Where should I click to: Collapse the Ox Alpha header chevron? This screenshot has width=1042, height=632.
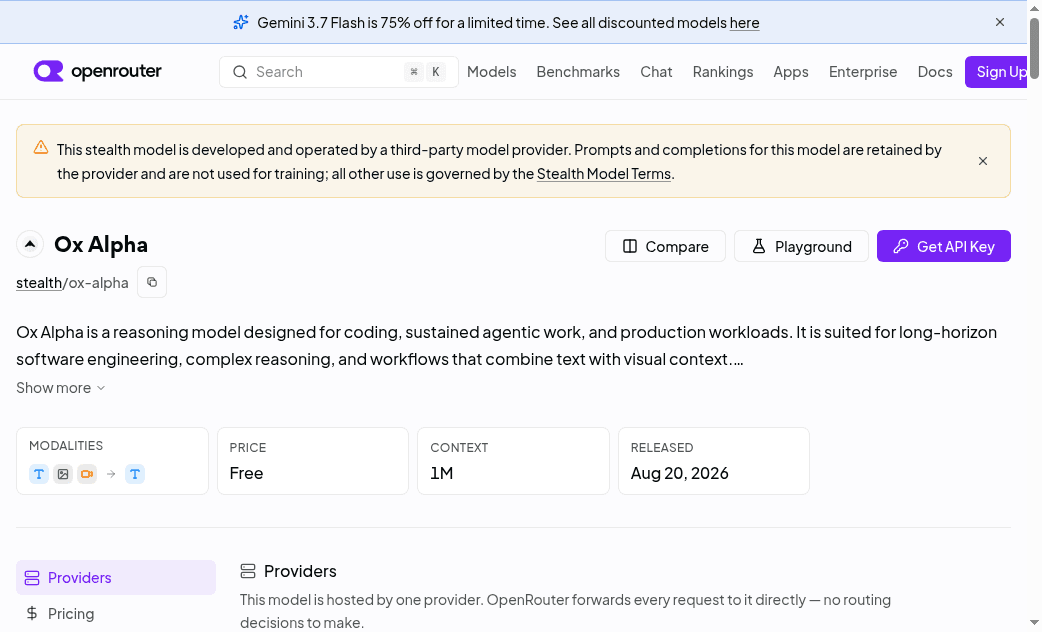(30, 245)
